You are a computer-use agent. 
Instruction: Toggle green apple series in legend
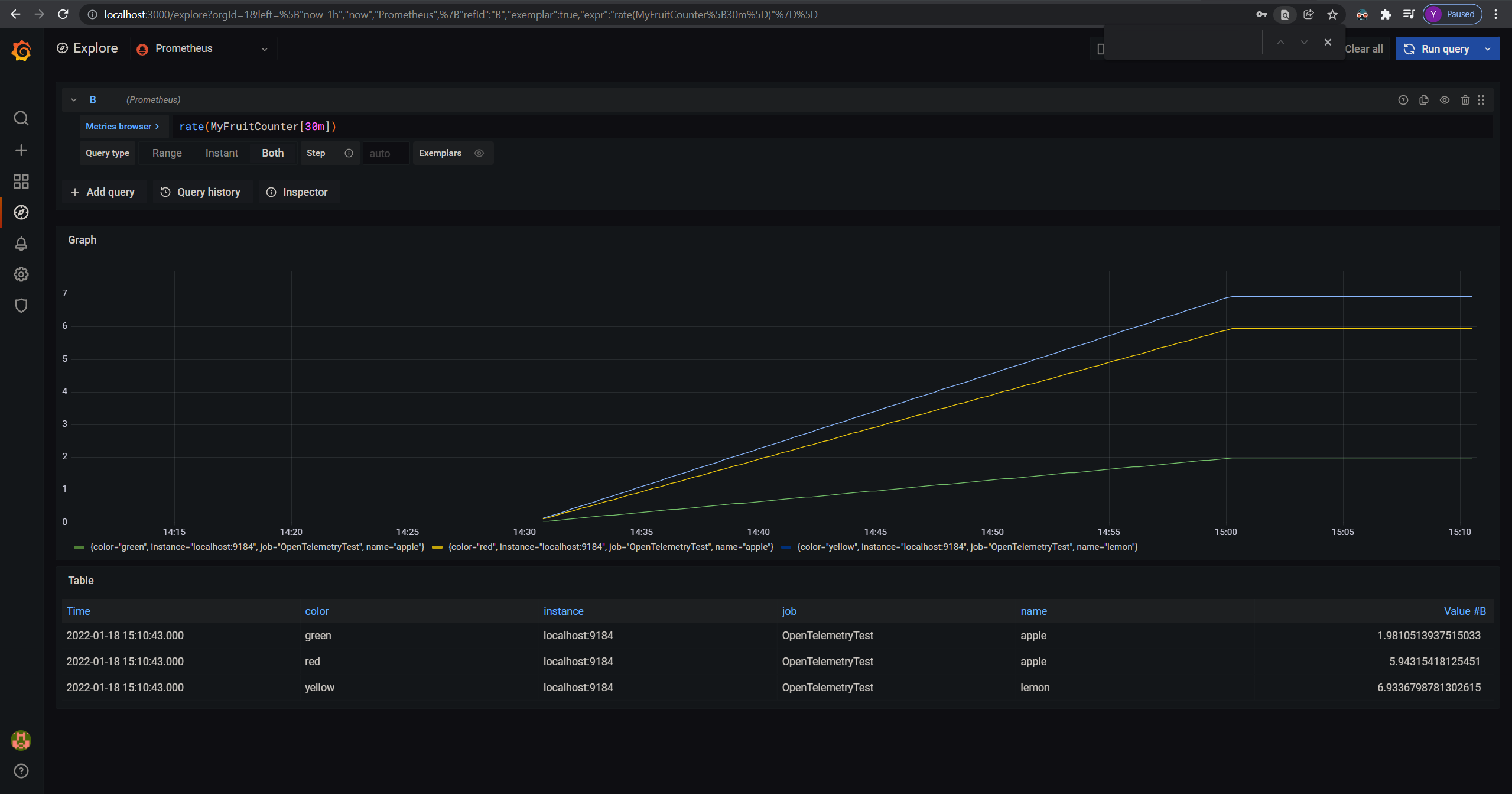pyautogui.click(x=257, y=547)
